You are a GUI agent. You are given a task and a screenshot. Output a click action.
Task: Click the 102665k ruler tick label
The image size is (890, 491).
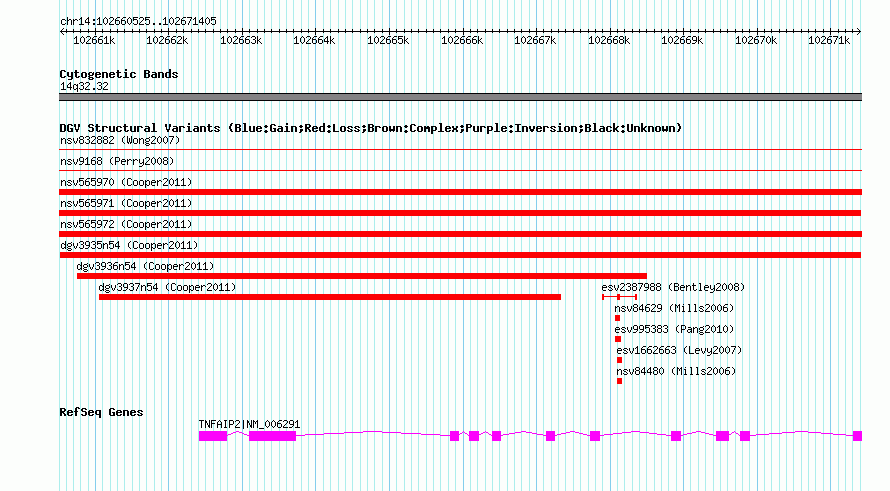(x=388, y=40)
